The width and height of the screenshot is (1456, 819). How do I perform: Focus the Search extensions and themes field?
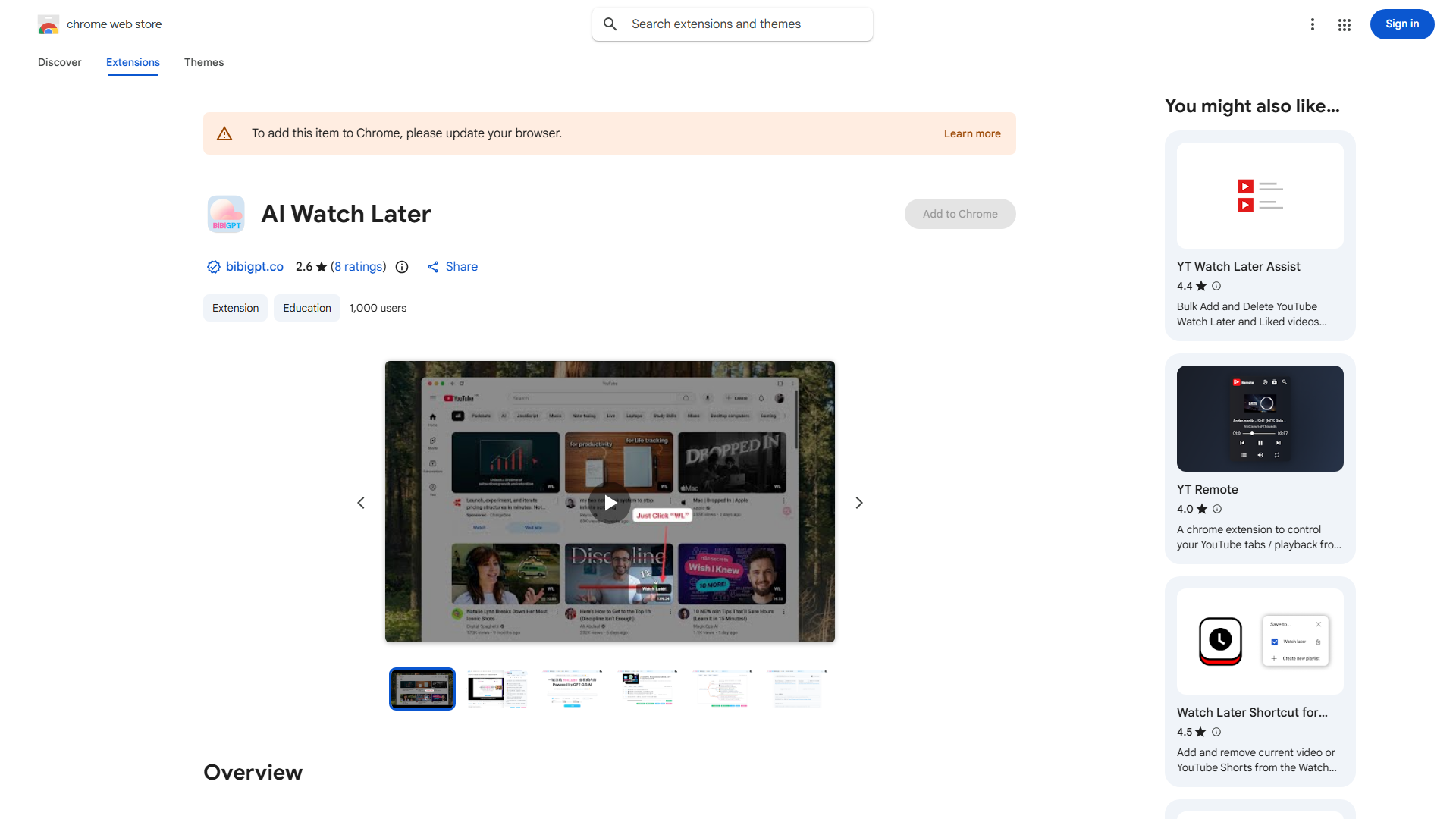(743, 24)
